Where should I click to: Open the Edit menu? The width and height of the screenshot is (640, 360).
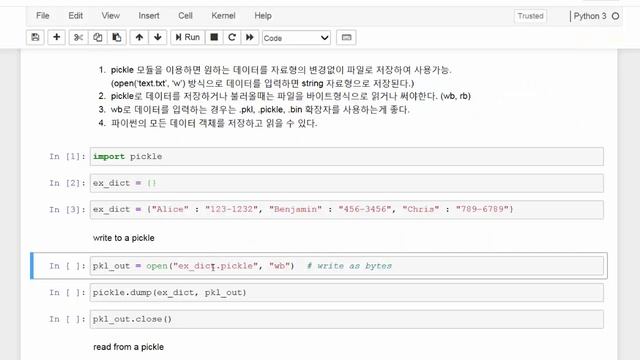76,16
